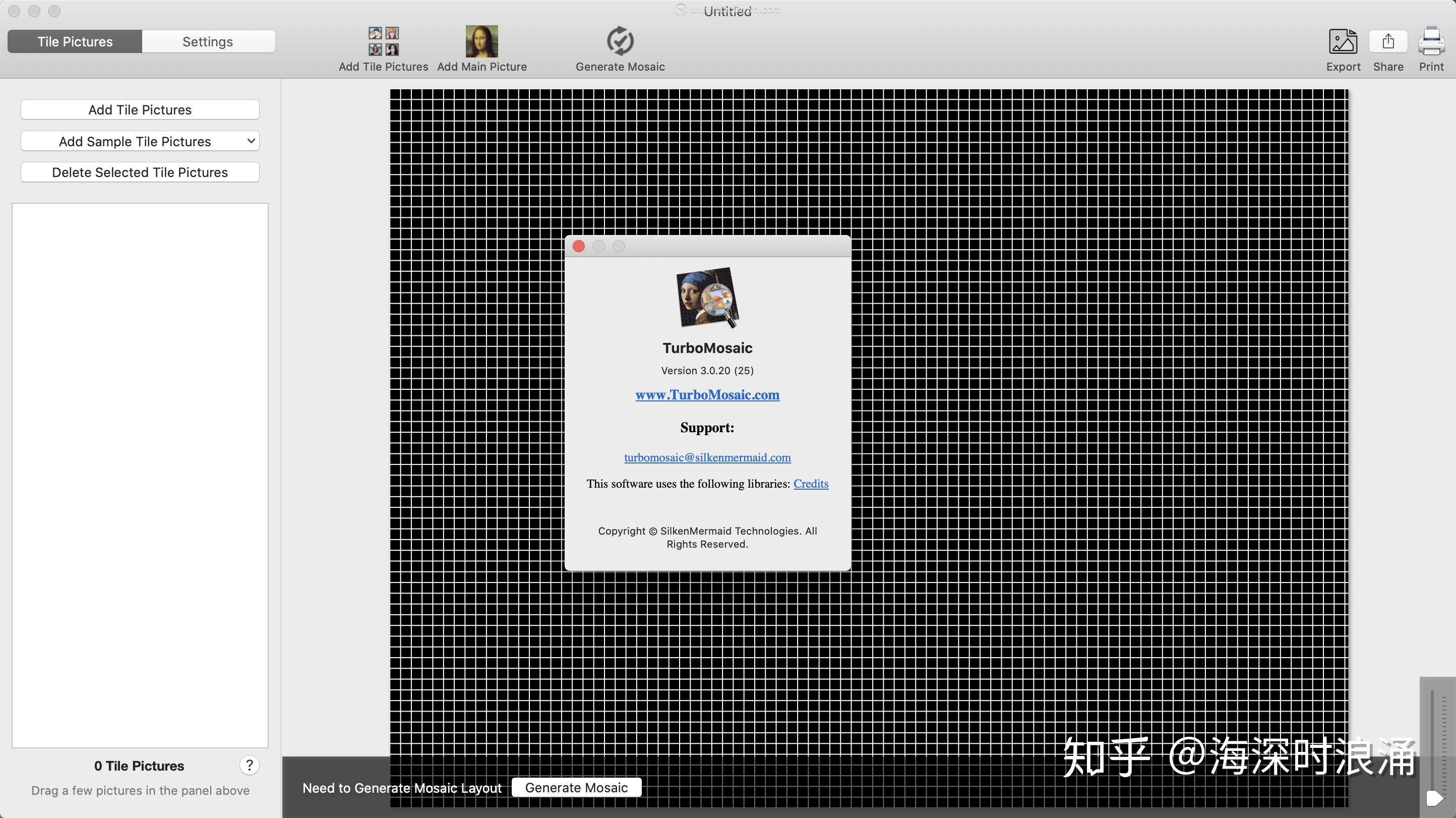Screen dimensions: 1456x818
Task: Click the Add Main Picture Mona Lisa icon
Action: click(x=481, y=41)
